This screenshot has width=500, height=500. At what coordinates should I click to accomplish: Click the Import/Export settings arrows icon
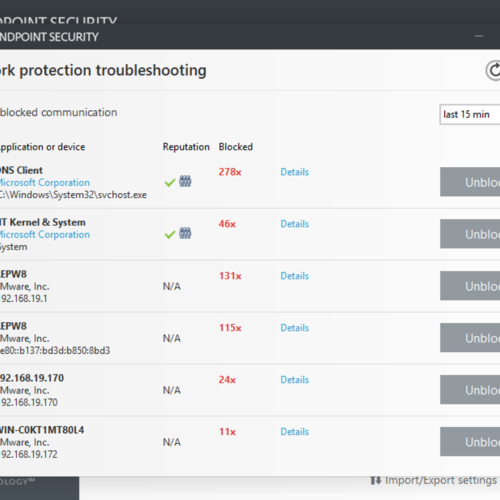[376, 480]
